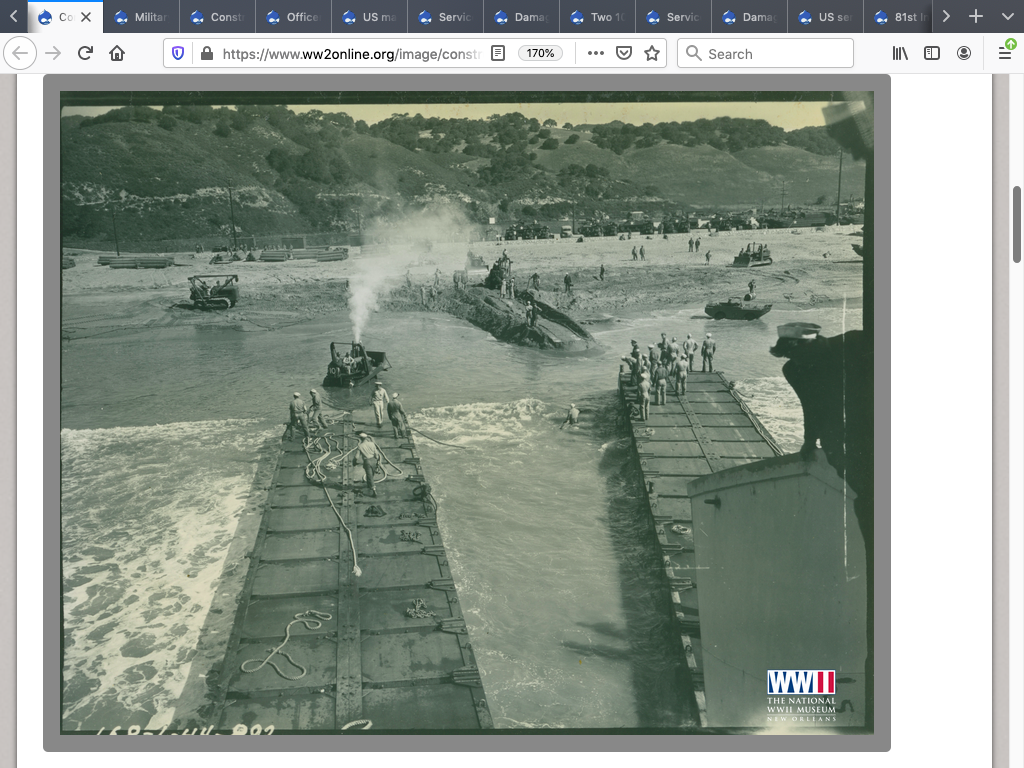Screen dimensions: 1024x768
Task: Reset zoom using the 170% badge
Action: pos(540,53)
